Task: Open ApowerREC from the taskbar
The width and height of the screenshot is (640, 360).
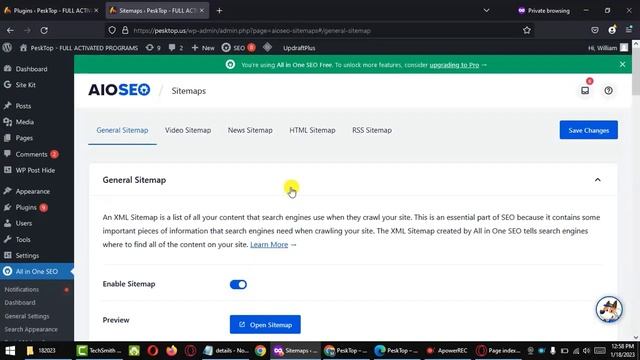Action: coord(447,351)
